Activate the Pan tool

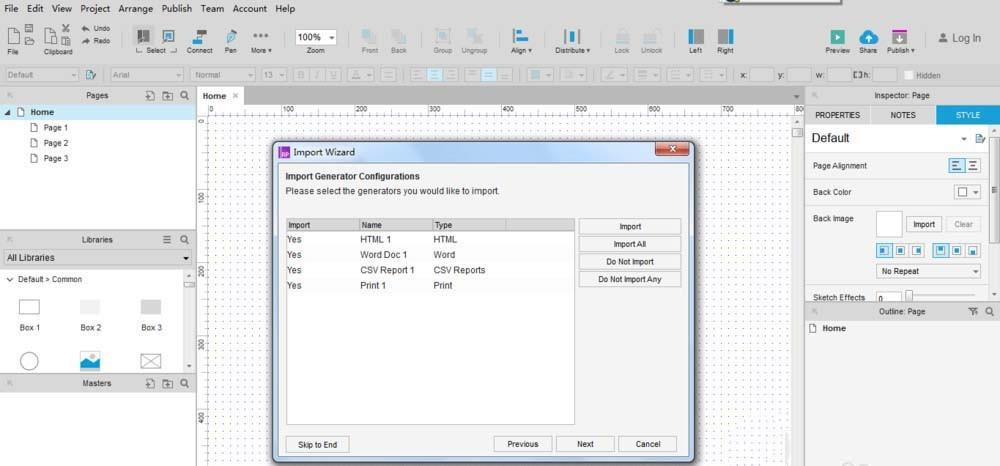[x=231, y=40]
